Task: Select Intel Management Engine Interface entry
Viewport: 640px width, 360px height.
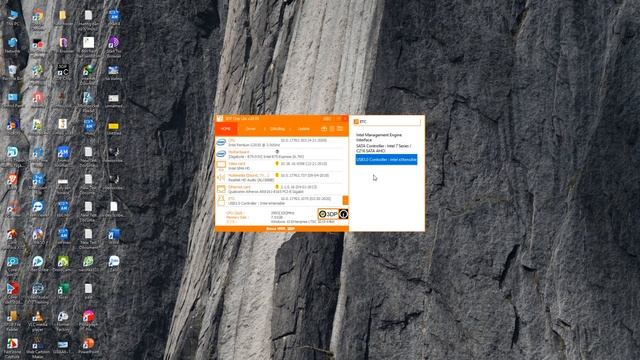Action: [x=379, y=137]
